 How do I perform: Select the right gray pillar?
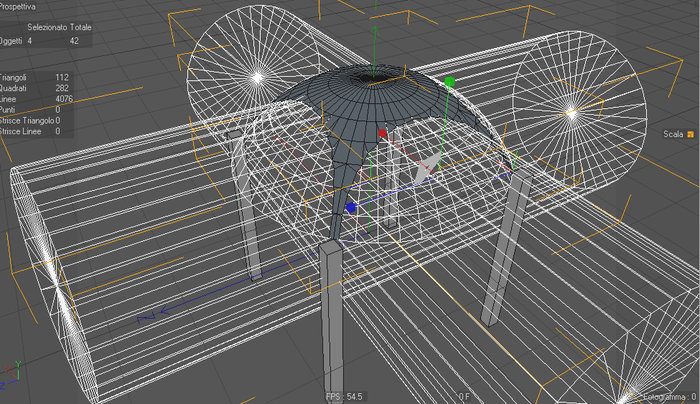(x=507, y=248)
